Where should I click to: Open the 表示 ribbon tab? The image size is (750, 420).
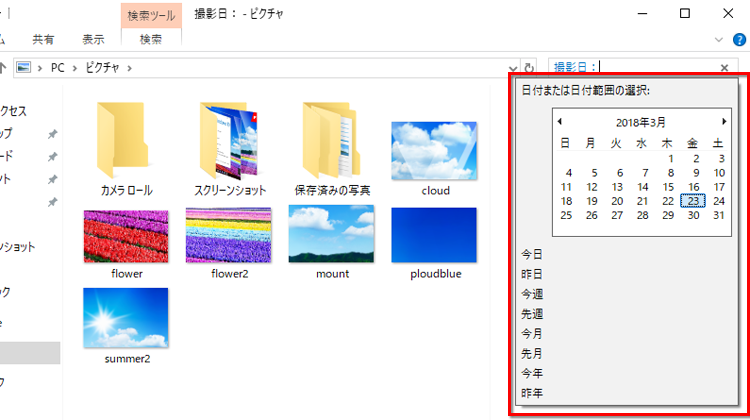(x=93, y=39)
